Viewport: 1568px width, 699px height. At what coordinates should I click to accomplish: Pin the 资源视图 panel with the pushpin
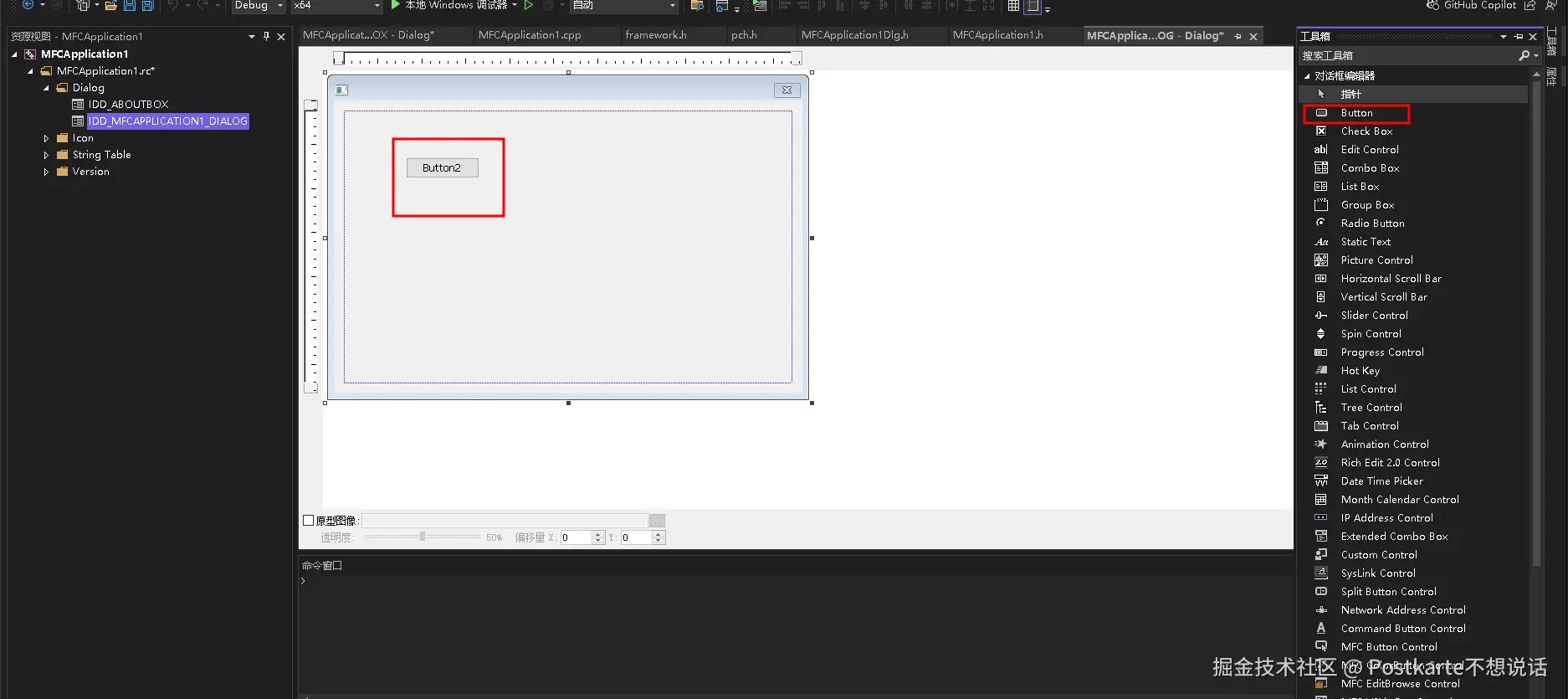pyautogui.click(x=266, y=36)
